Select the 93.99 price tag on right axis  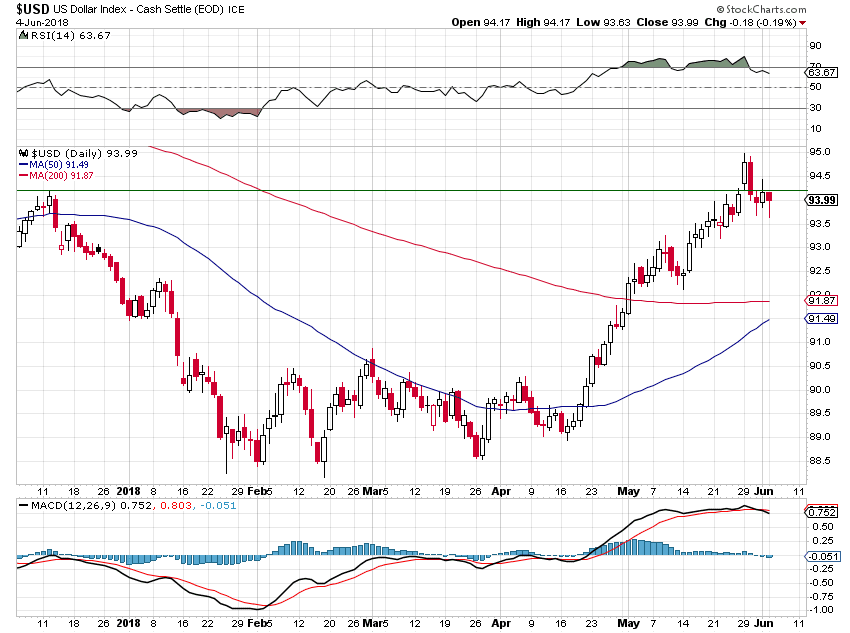pyautogui.click(x=821, y=199)
